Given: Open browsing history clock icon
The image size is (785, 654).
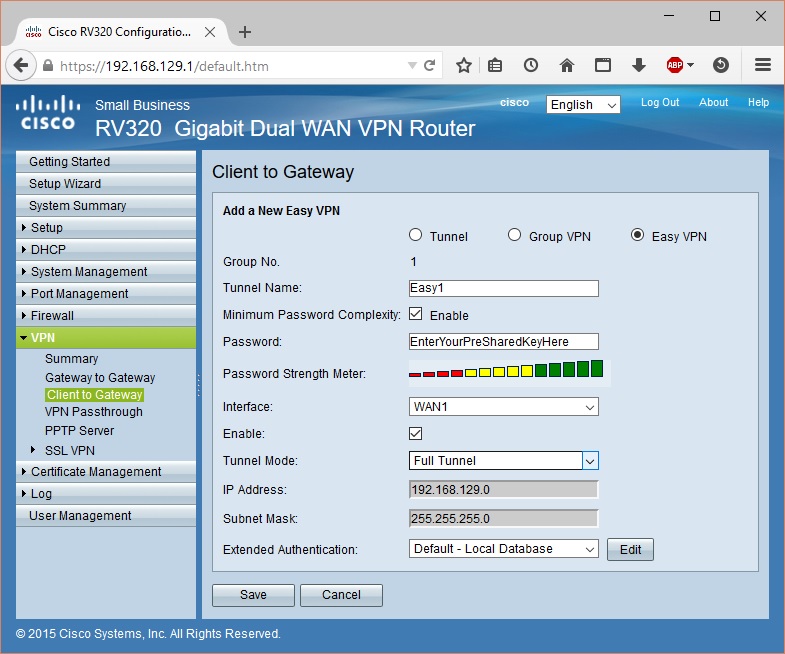Looking at the screenshot, I should 531,65.
